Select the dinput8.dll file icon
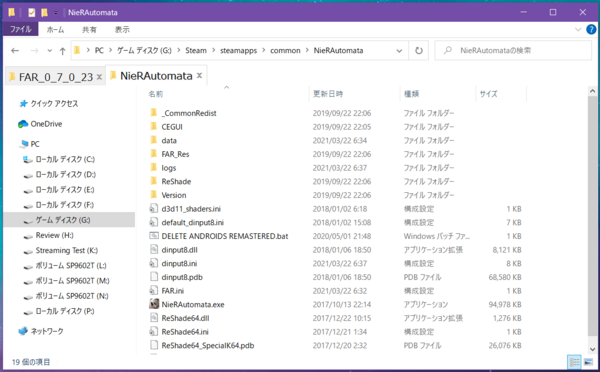The height and width of the screenshot is (372, 600). pyautogui.click(x=154, y=250)
